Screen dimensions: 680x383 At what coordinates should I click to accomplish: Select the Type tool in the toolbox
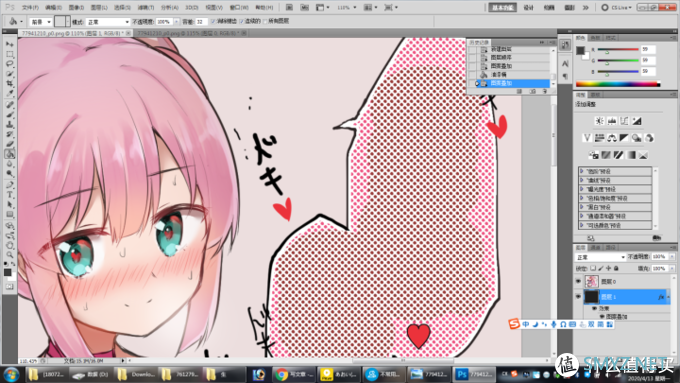point(10,195)
